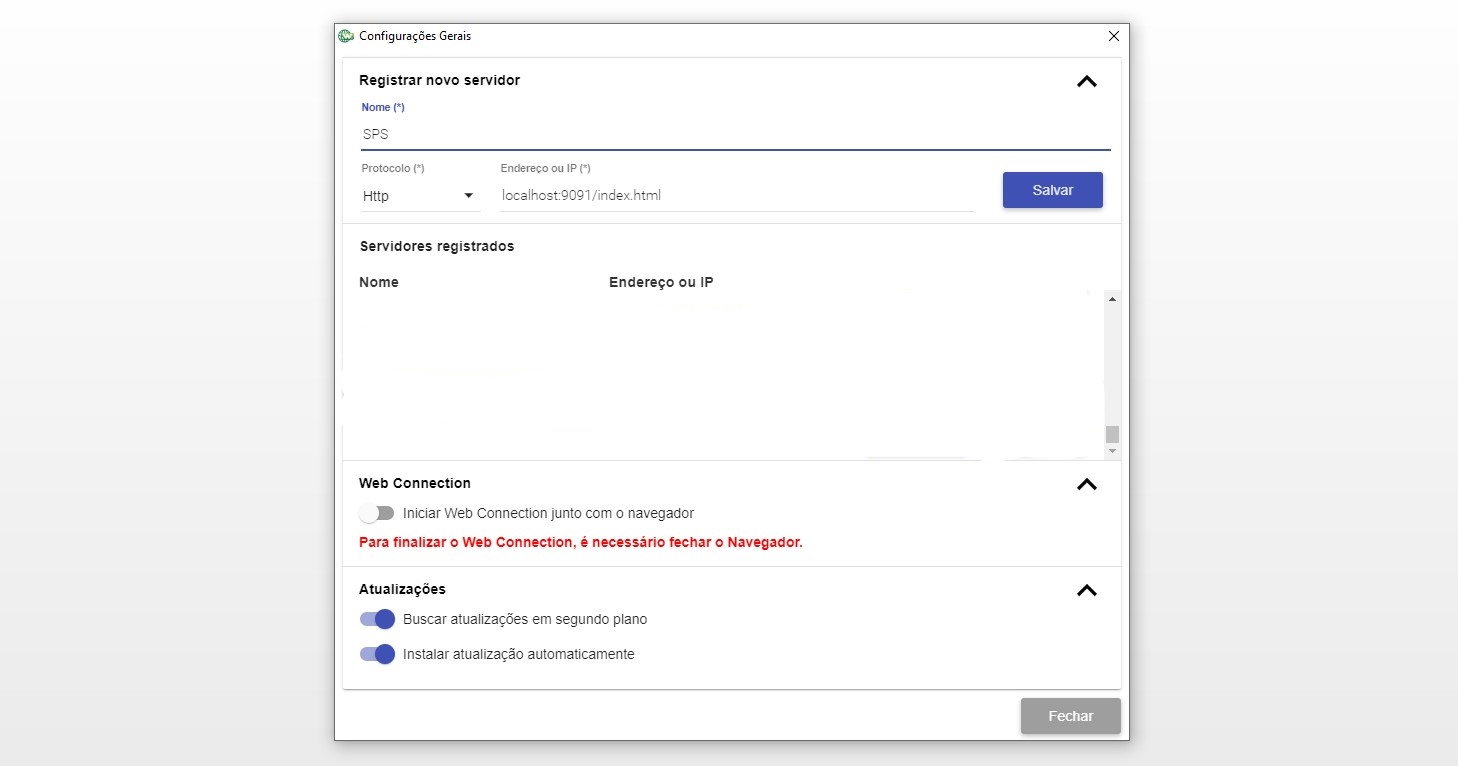Viewport: 1458px width, 766px height.
Task: Click the Atualizações heading
Action: (x=402, y=589)
